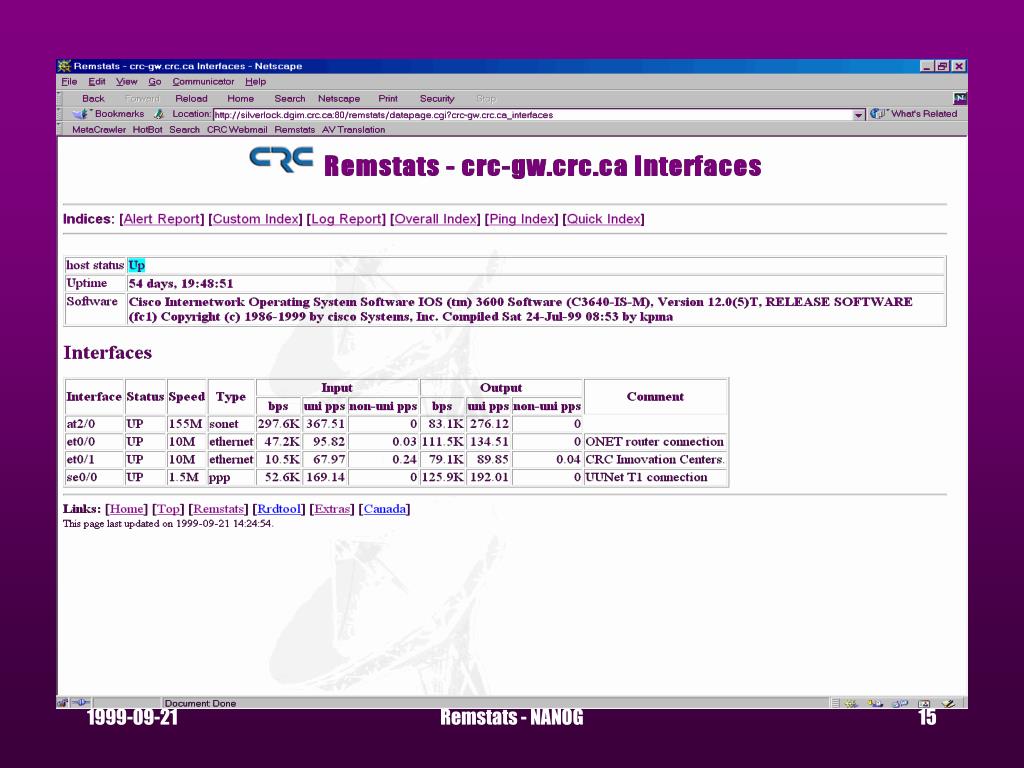The image size is (1024, 768).
Task: Follow the Alert Report index link
Action: (x=162, y=219)
